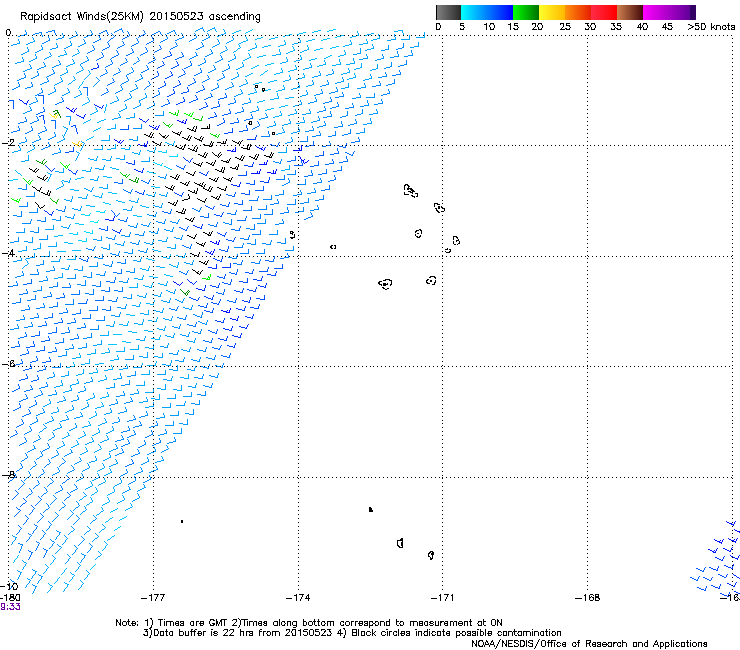Click the green 15-20 knots legend swatch
The image size is (740, 650).
526,12
